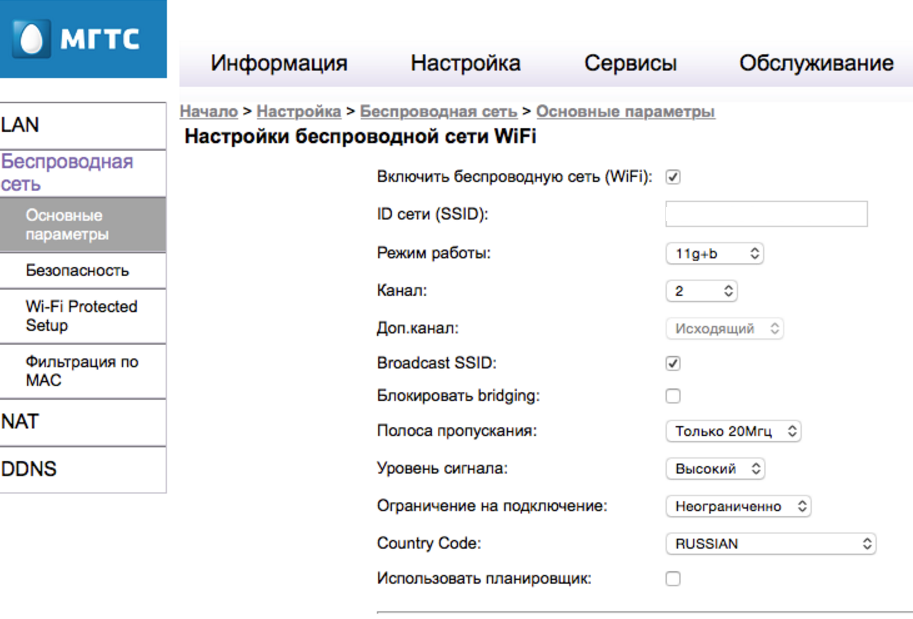Open the 'Обслуживание' top menu
913x619 pixels.
816,63
